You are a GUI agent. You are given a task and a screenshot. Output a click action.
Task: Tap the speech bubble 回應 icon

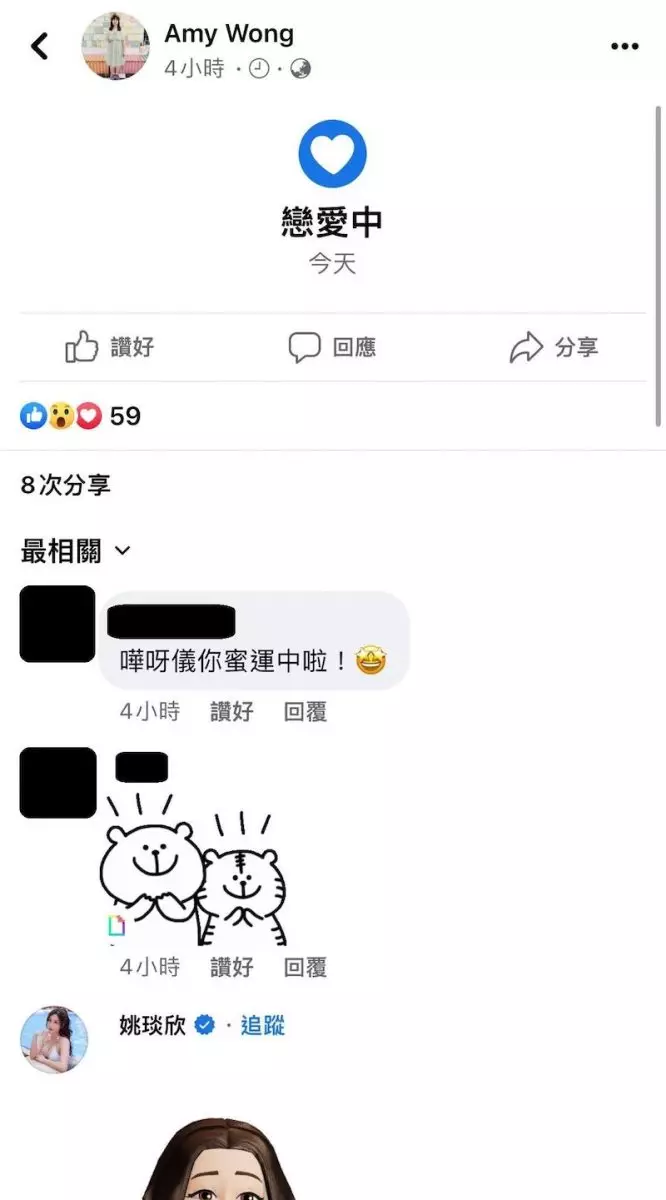(304, 347)
